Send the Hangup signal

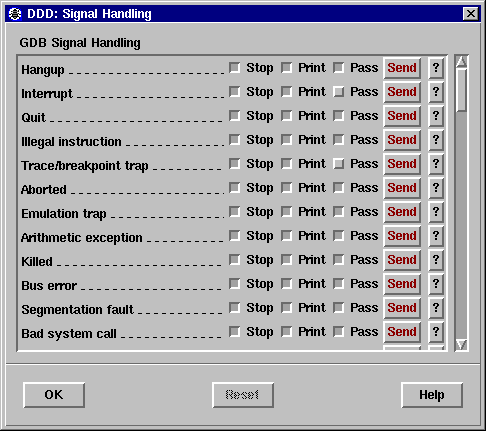point(402,68)
